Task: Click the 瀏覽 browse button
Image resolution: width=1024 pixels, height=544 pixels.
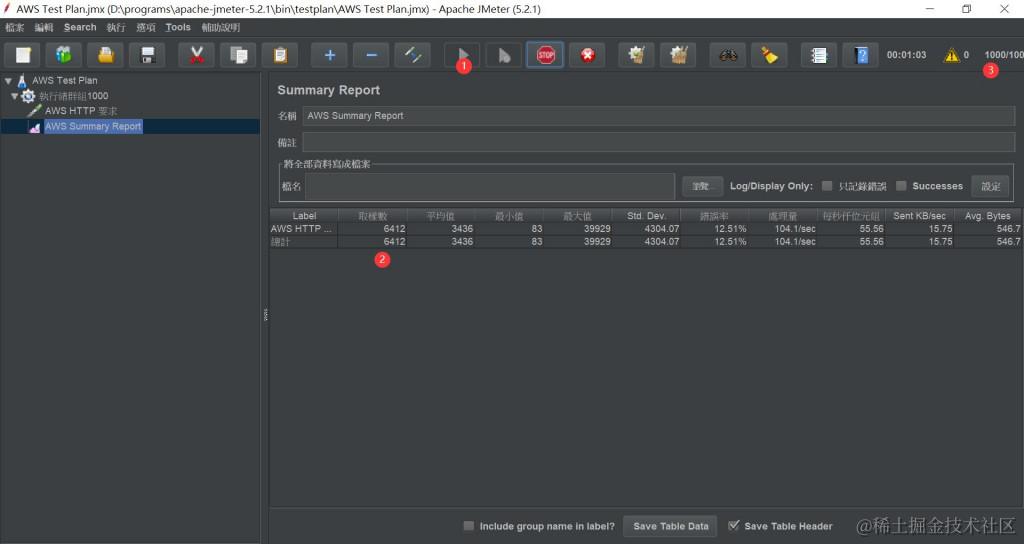Action: (x=702, y=186)
